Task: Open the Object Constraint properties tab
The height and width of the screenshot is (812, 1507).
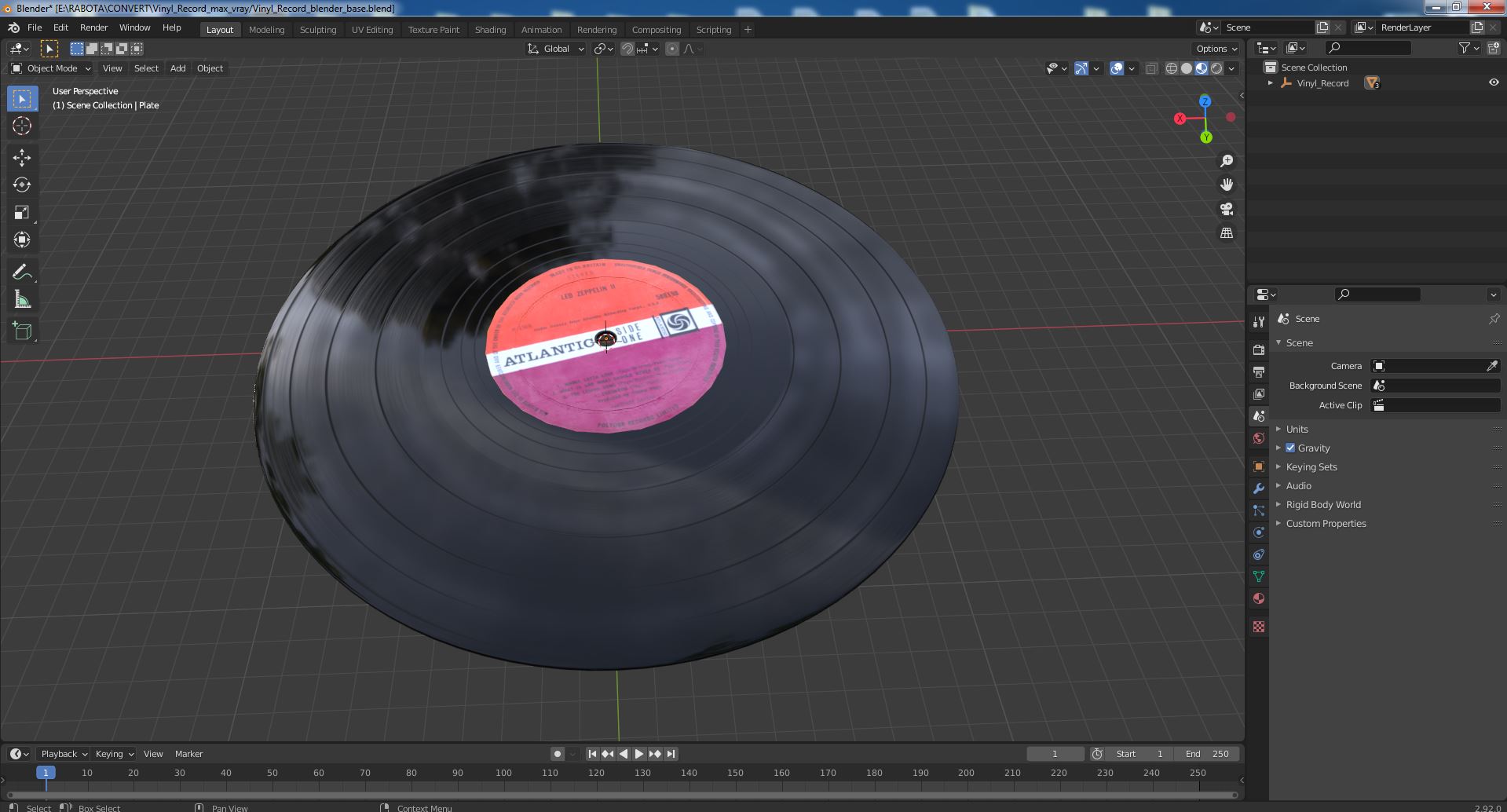Action: (1259, 554)
